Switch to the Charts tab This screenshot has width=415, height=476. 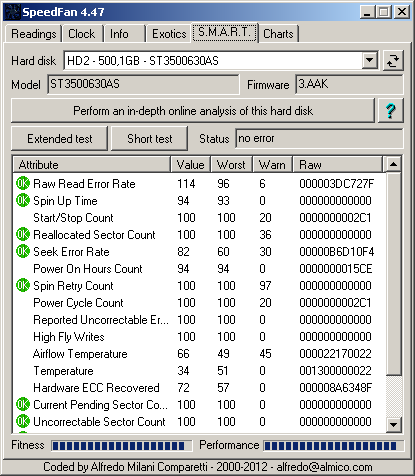click(x=278, y=34)
